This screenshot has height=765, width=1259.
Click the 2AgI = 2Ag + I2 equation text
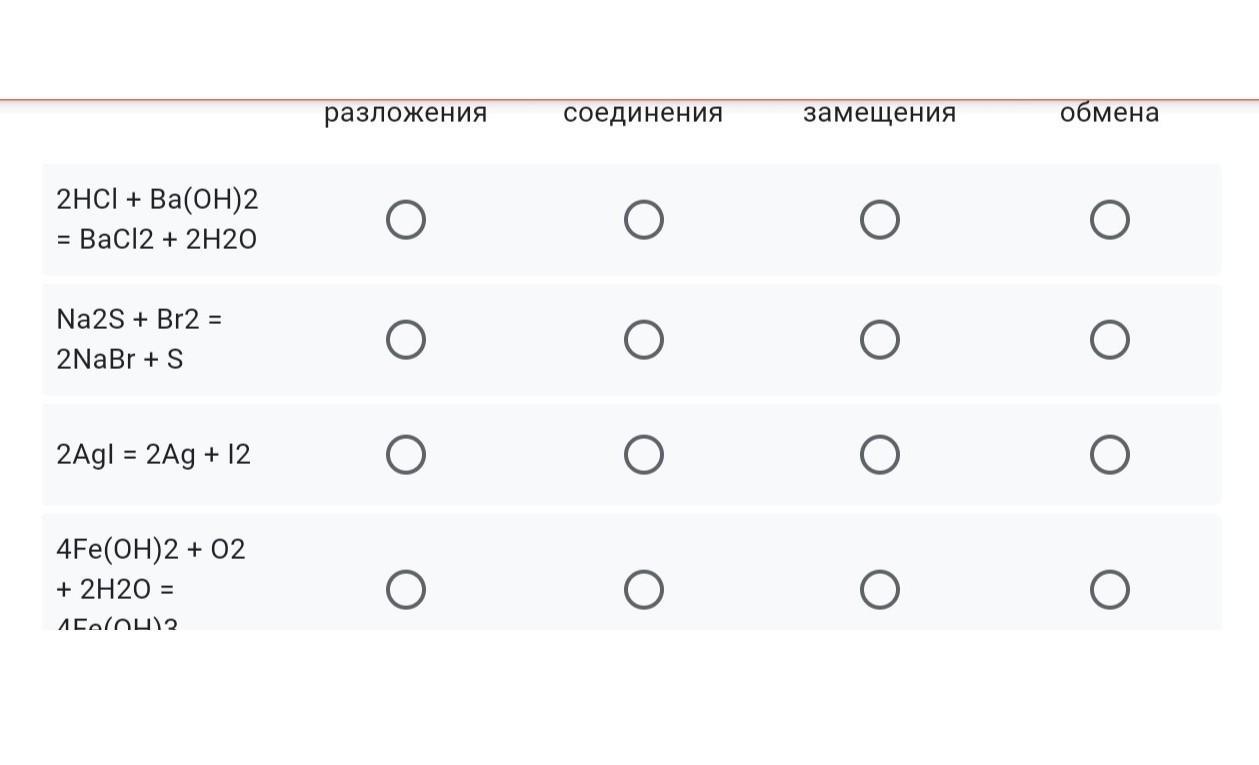(154, 455)
